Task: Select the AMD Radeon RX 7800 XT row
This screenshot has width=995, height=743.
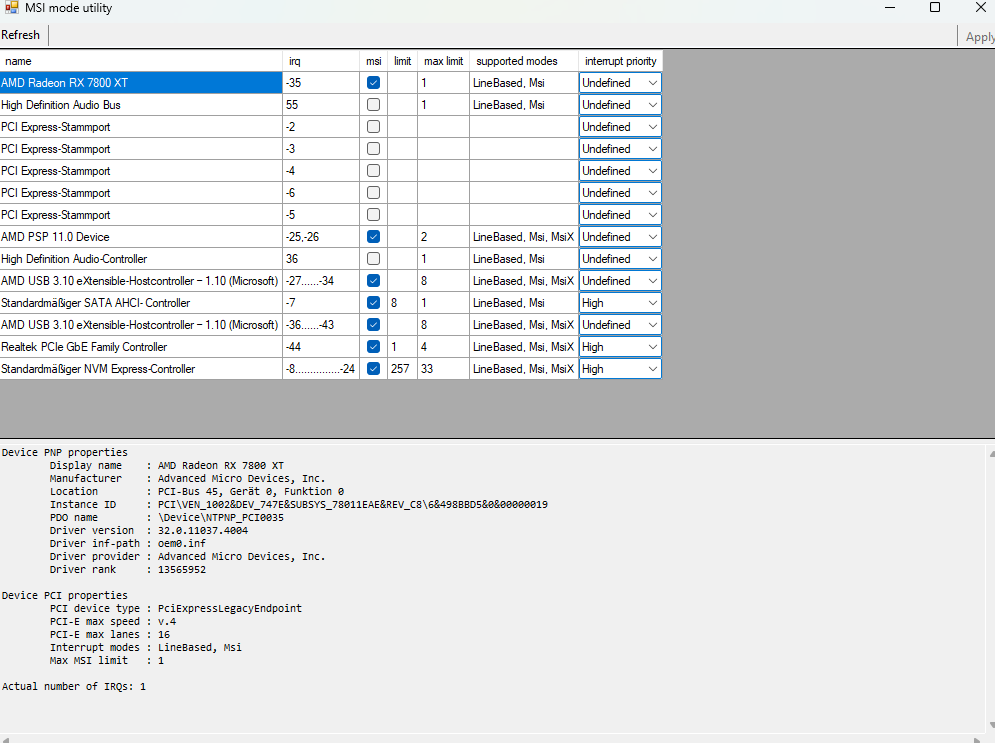Action: click(141, 82)
